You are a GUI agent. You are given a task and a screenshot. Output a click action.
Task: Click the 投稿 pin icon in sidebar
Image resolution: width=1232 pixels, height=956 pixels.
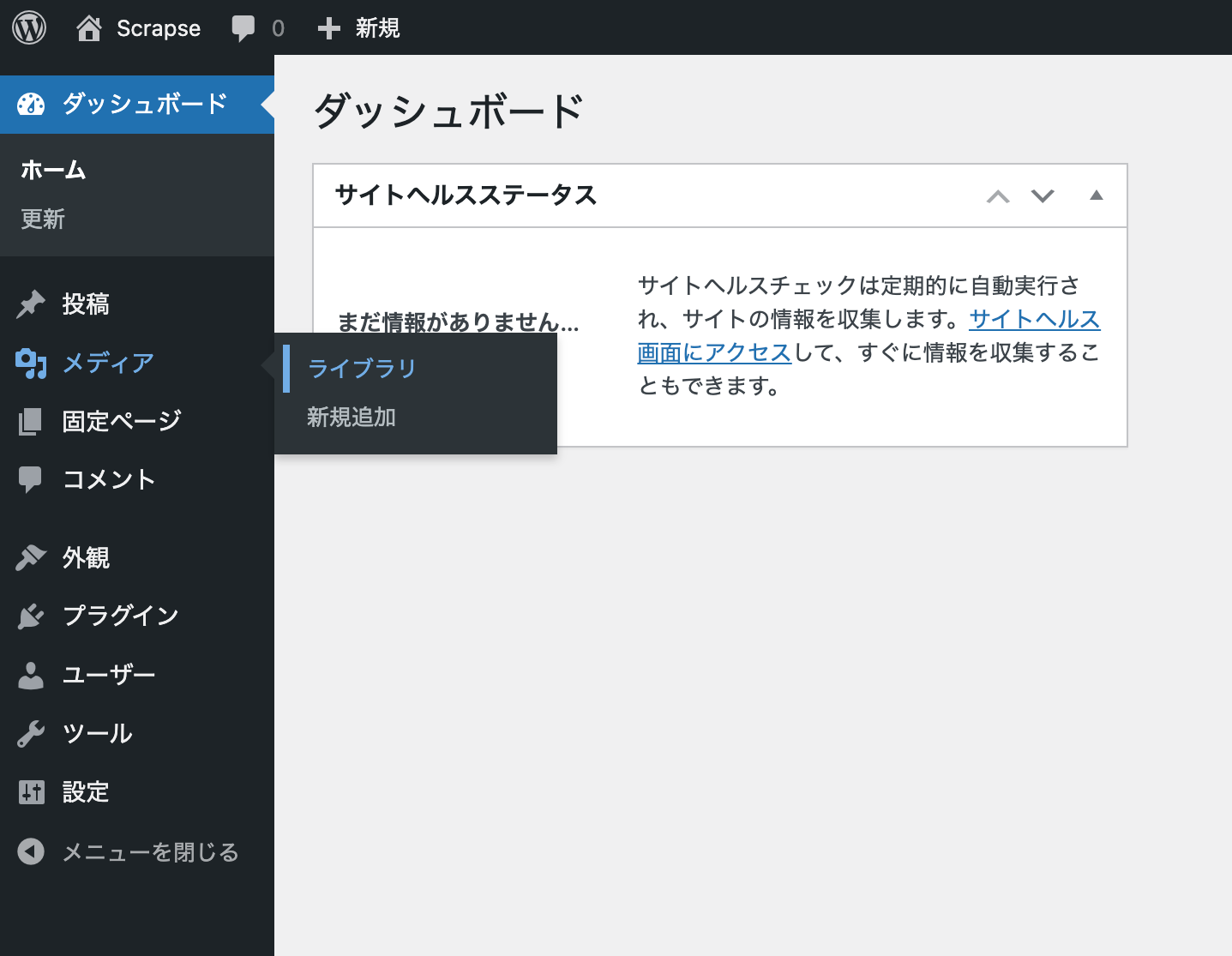point(31,304)
